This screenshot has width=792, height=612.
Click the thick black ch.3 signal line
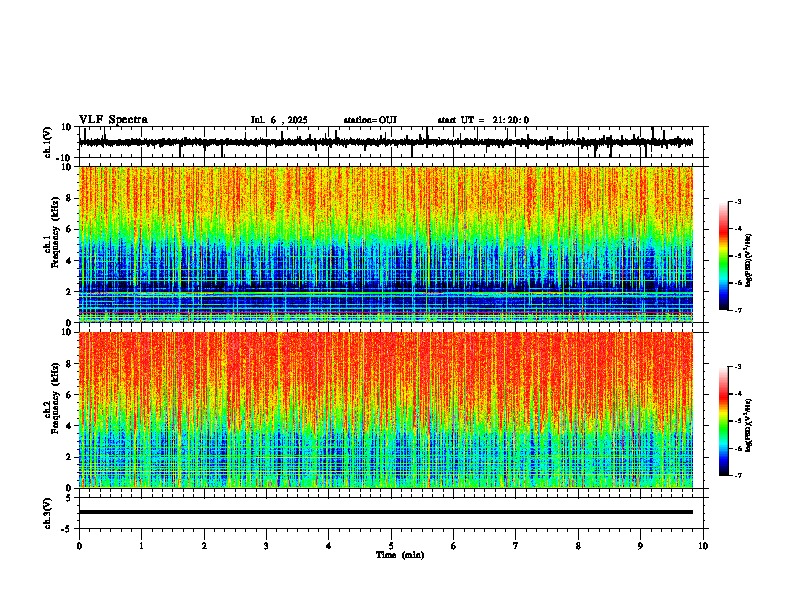[386, 512]
